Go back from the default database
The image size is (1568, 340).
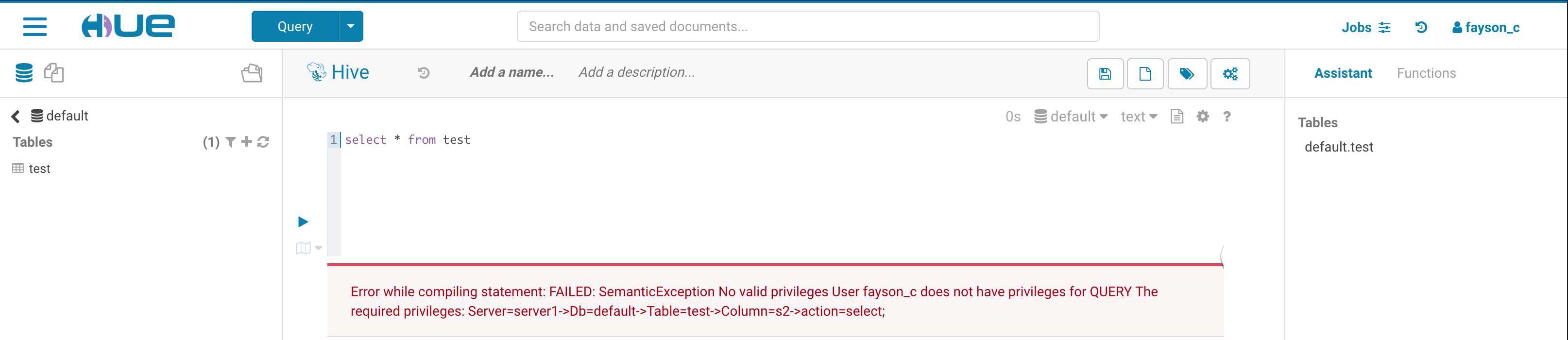(x=16, y=116)
